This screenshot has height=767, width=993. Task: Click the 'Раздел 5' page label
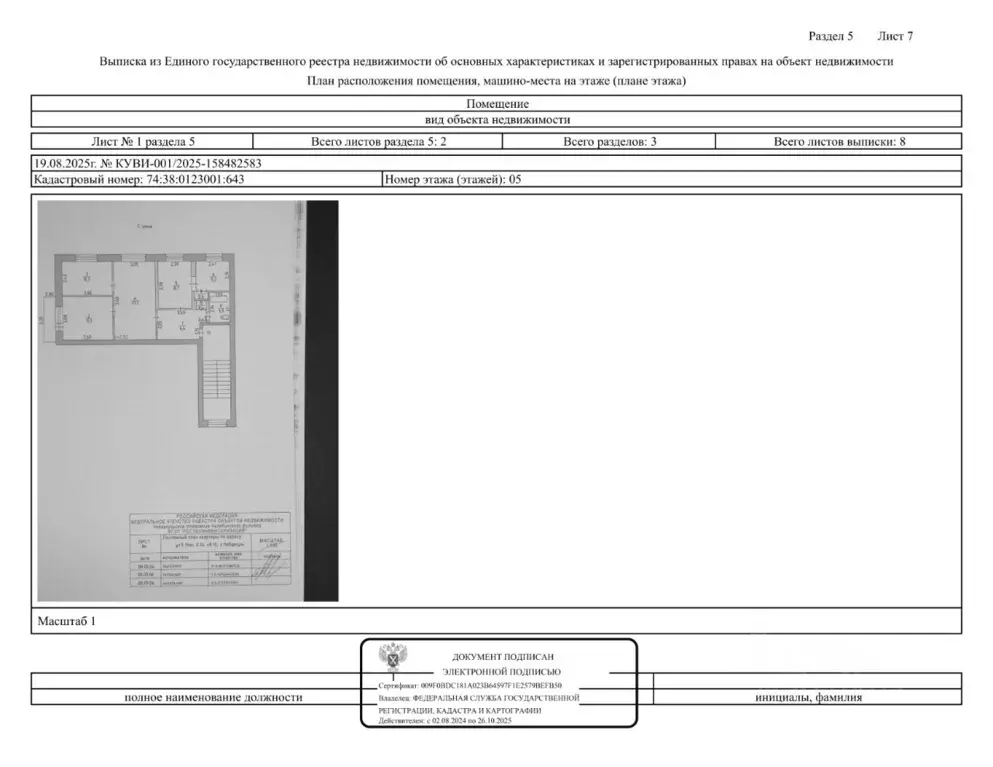coord(830,36)
